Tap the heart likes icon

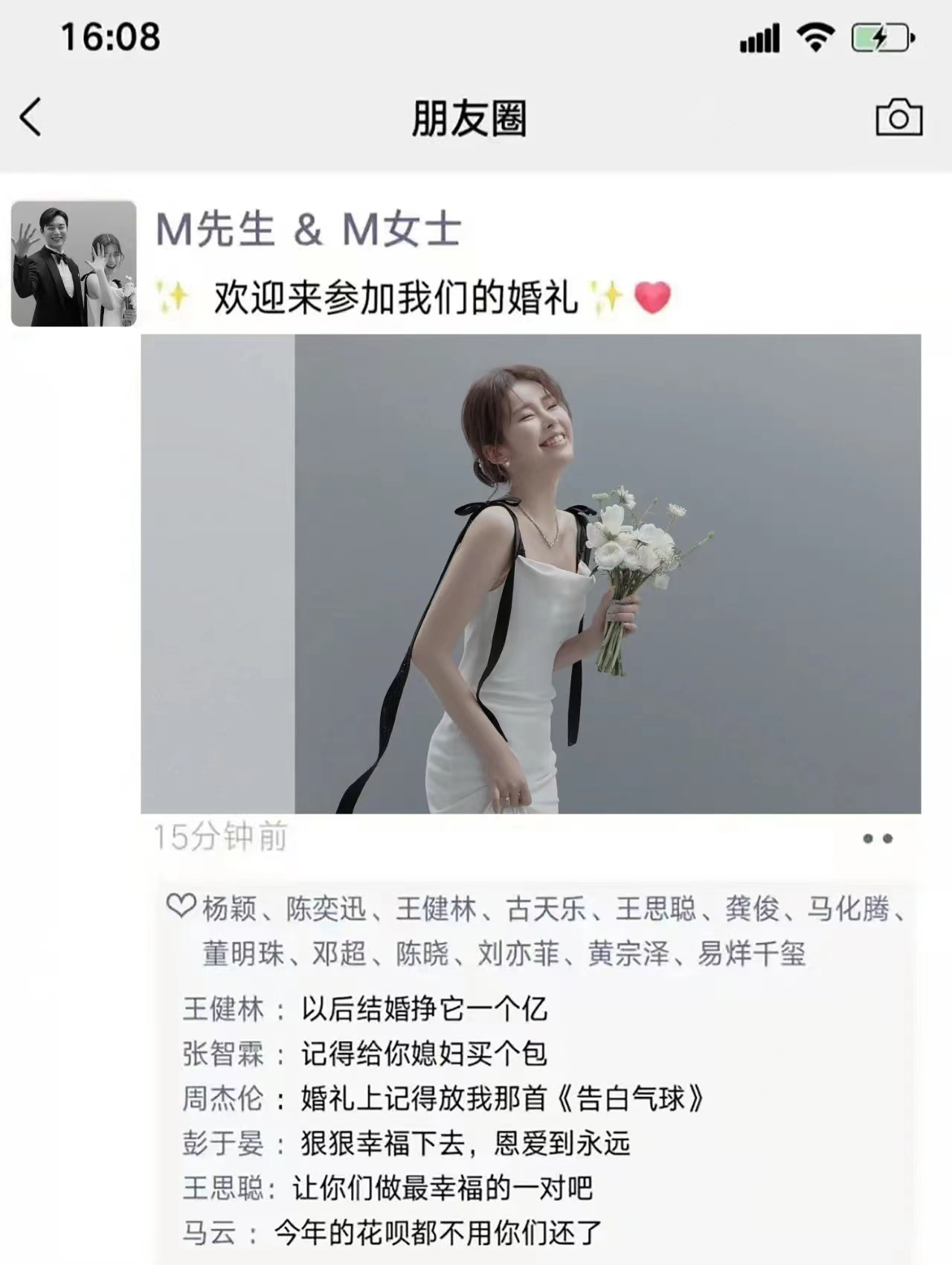(181, 906)
